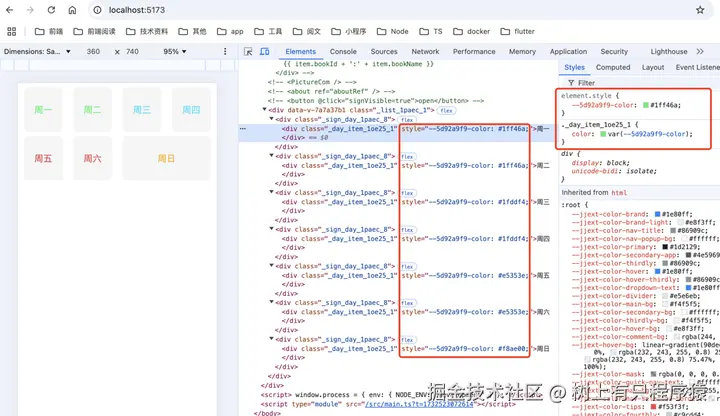
Task: Open the Security tab
Action: point(614,51)
